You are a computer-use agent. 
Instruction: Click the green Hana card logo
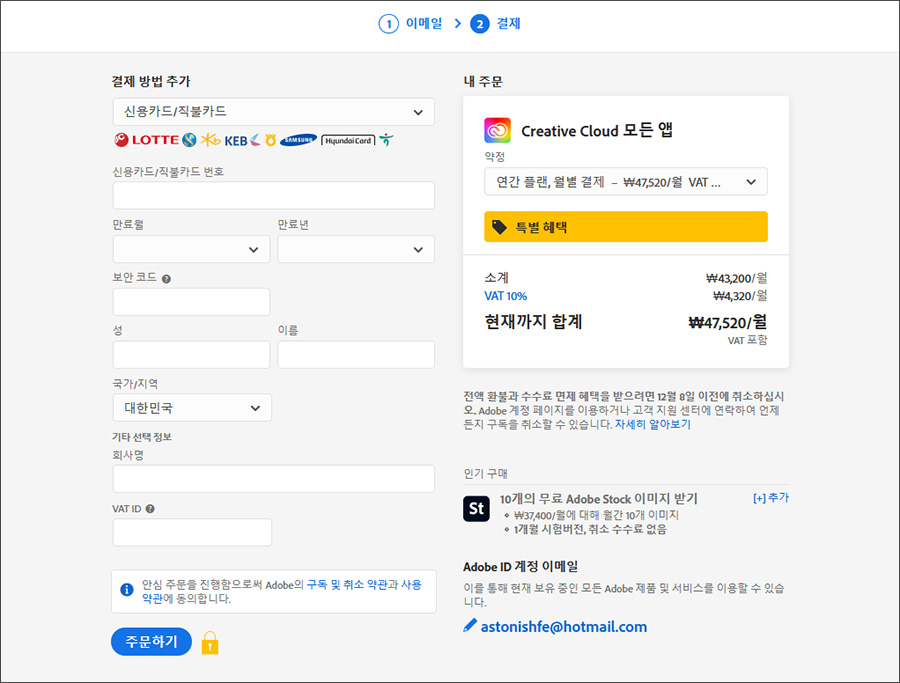(386, 139)
